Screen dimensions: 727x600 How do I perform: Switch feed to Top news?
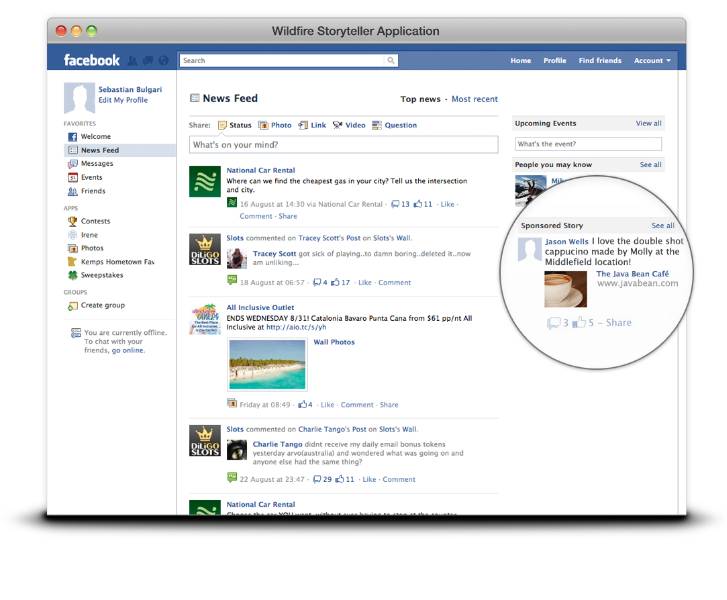pos(420,100)
